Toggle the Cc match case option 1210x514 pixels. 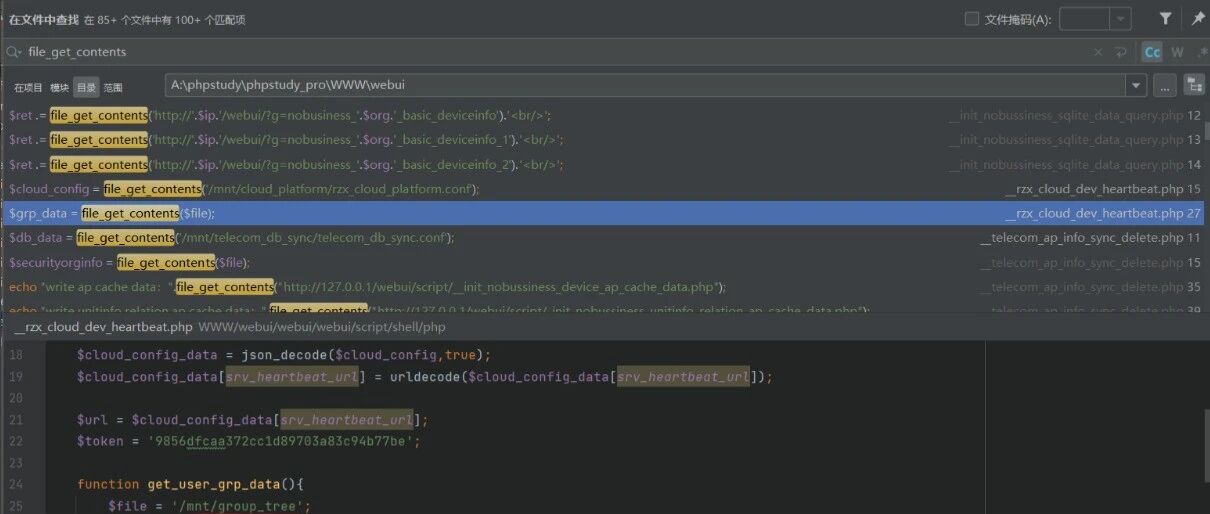1152,52
